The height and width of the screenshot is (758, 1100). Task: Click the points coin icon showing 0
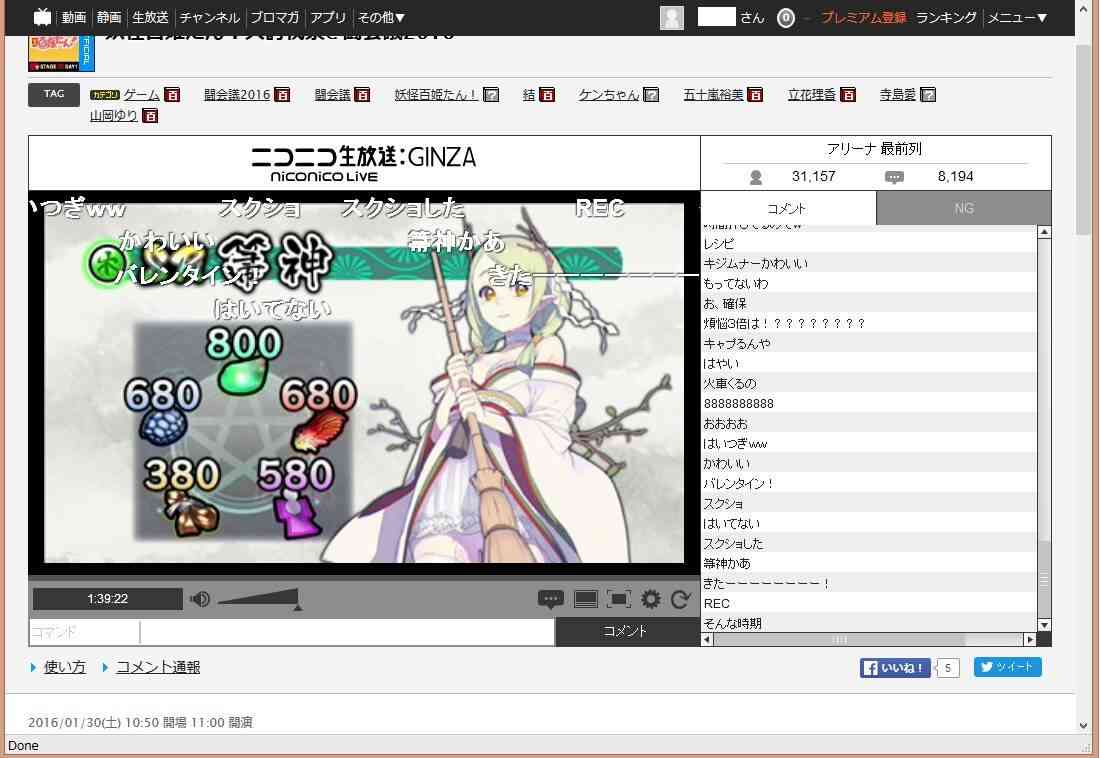tap(786, 18)
